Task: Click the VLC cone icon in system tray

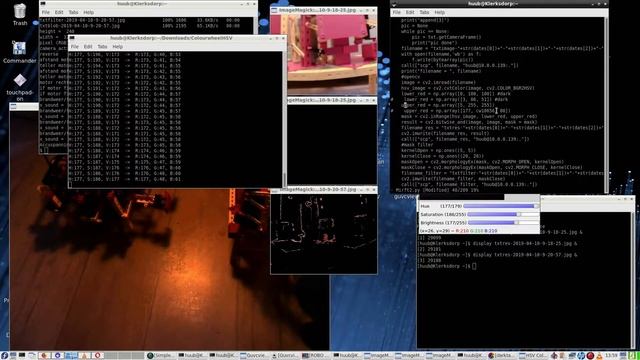Action: tap(599, 356)
